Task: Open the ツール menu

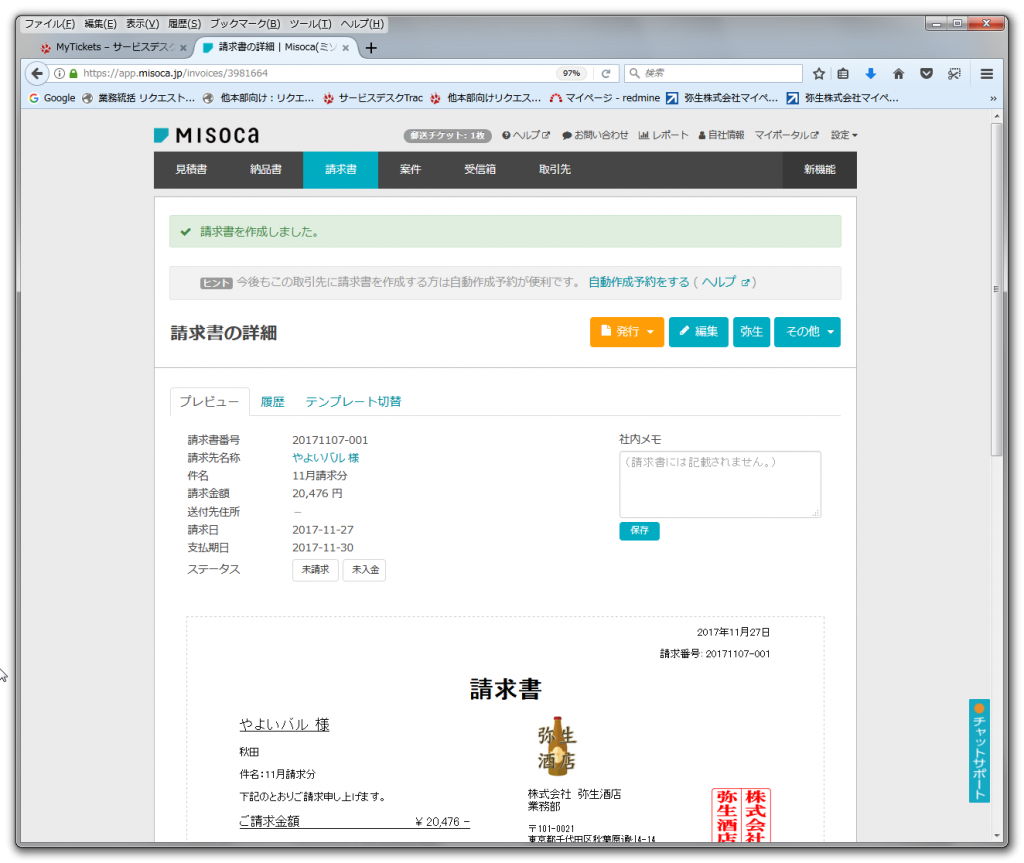Action: click(310, 24)
